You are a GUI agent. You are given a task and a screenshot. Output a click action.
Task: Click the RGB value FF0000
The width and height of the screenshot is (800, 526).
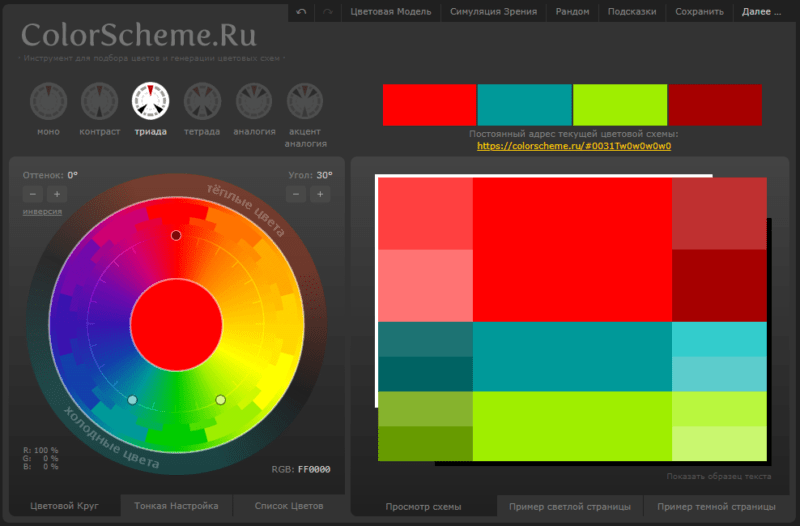(x=314, y=469)
